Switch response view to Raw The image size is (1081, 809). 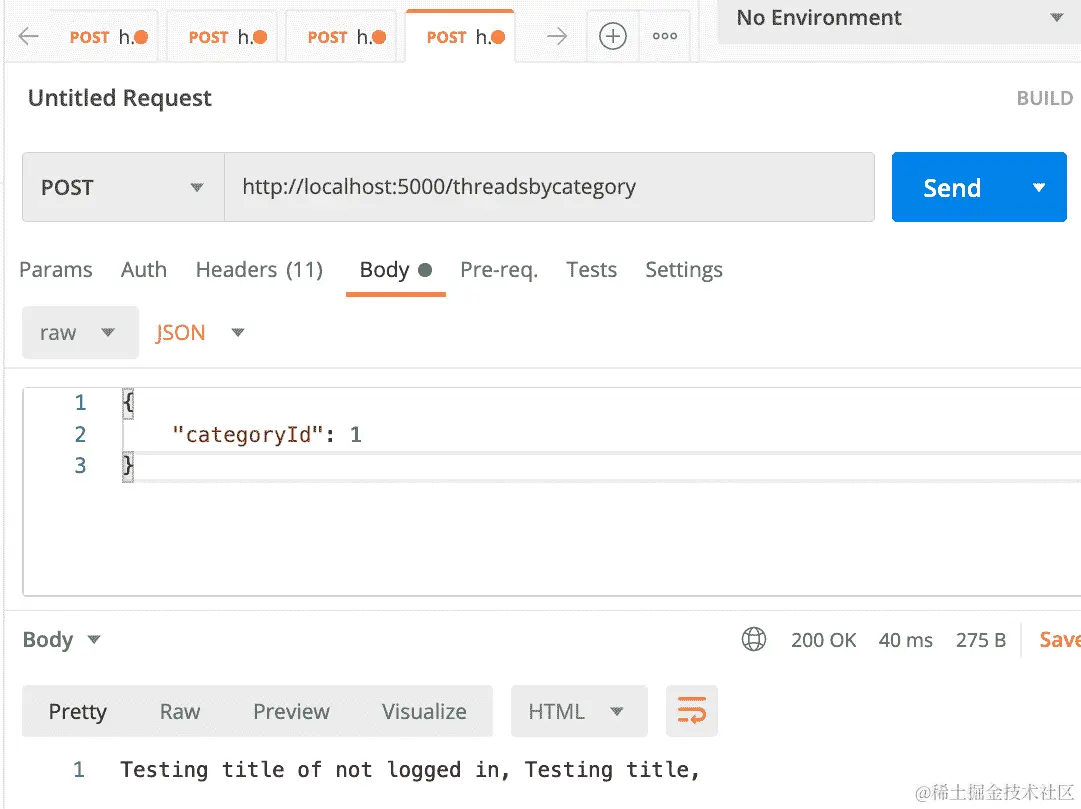click(180, 711)
